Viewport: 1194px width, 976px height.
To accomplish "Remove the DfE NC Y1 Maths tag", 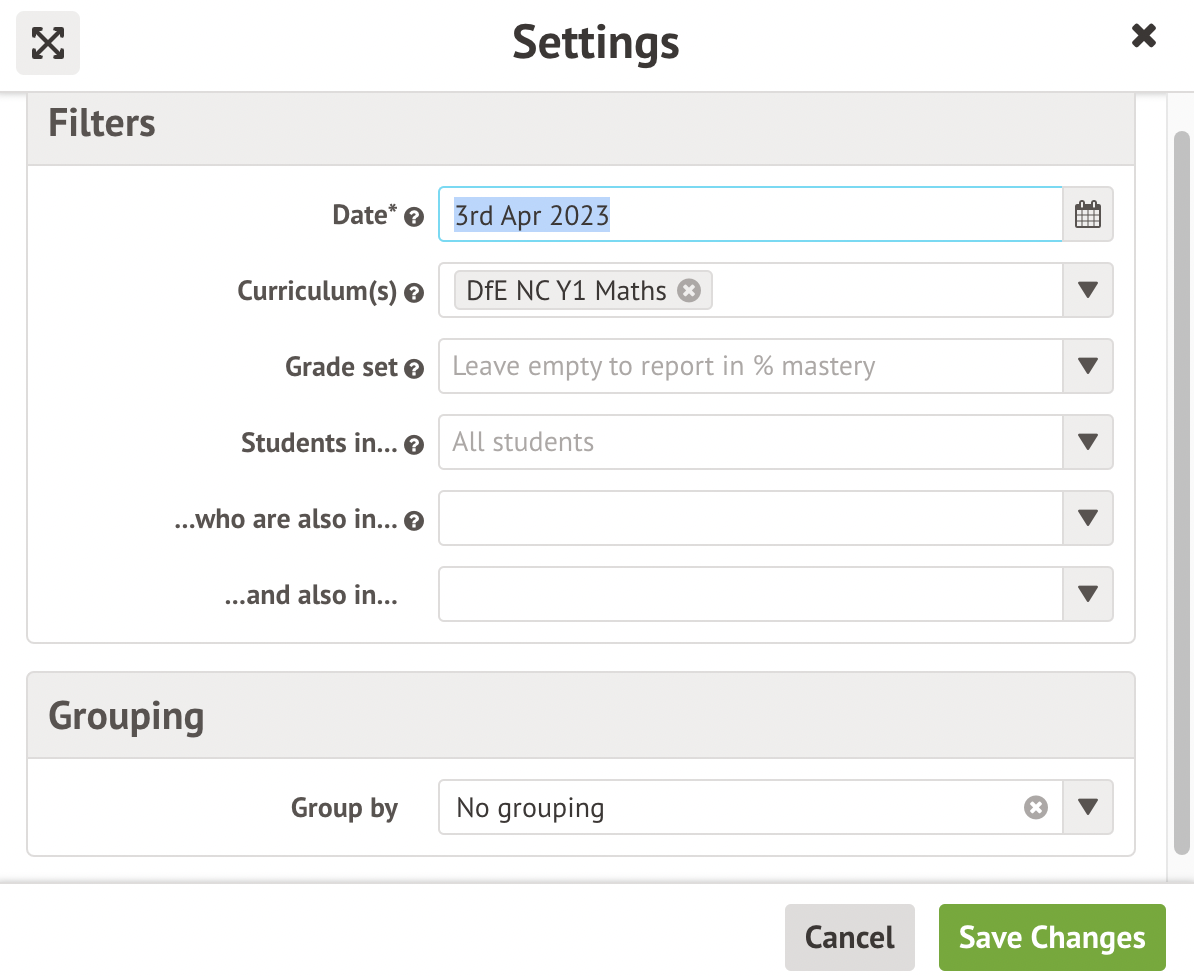I will tap(688, 290).
